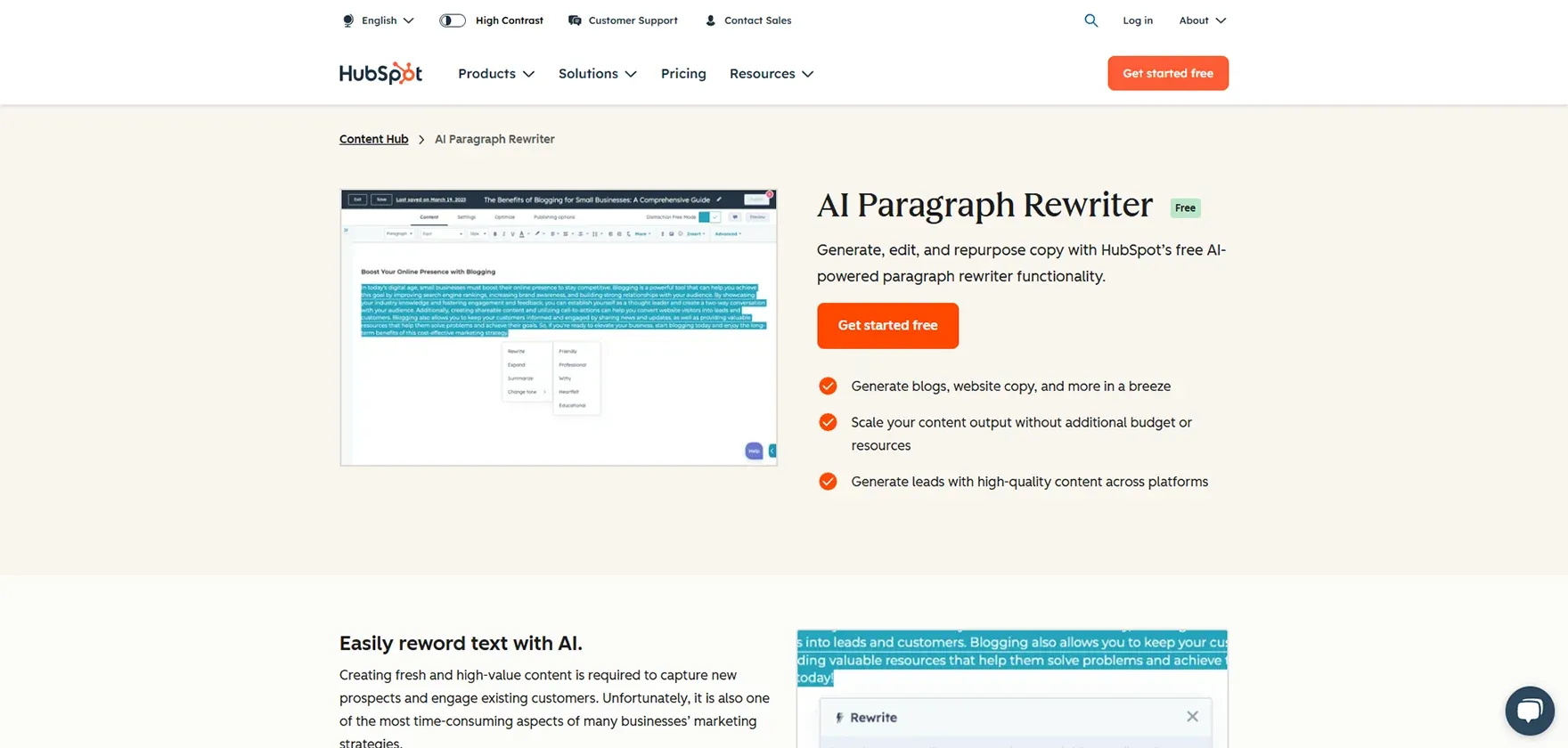Click the Free badge label
Viewport: 1568px width, 748px height.
pos(1185,207)
